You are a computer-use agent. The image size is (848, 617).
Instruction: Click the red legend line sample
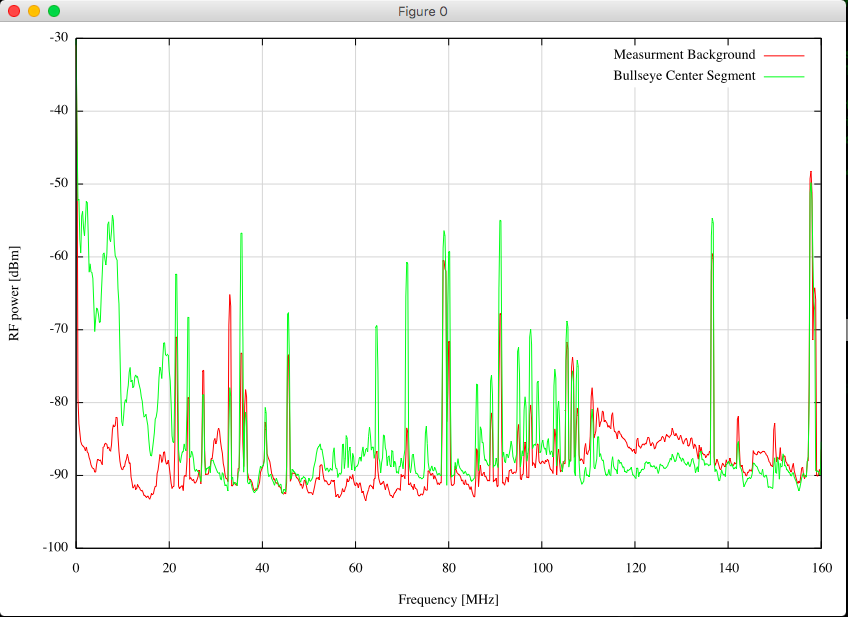pos(783,55)
